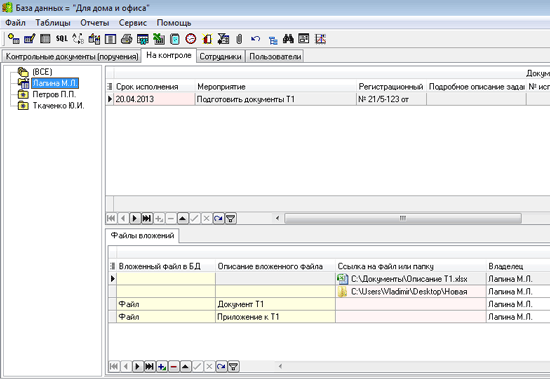Viewport: 550px width, 379px height.
Task: Add record with attachments navigator plus button
Action: point(162,367)
